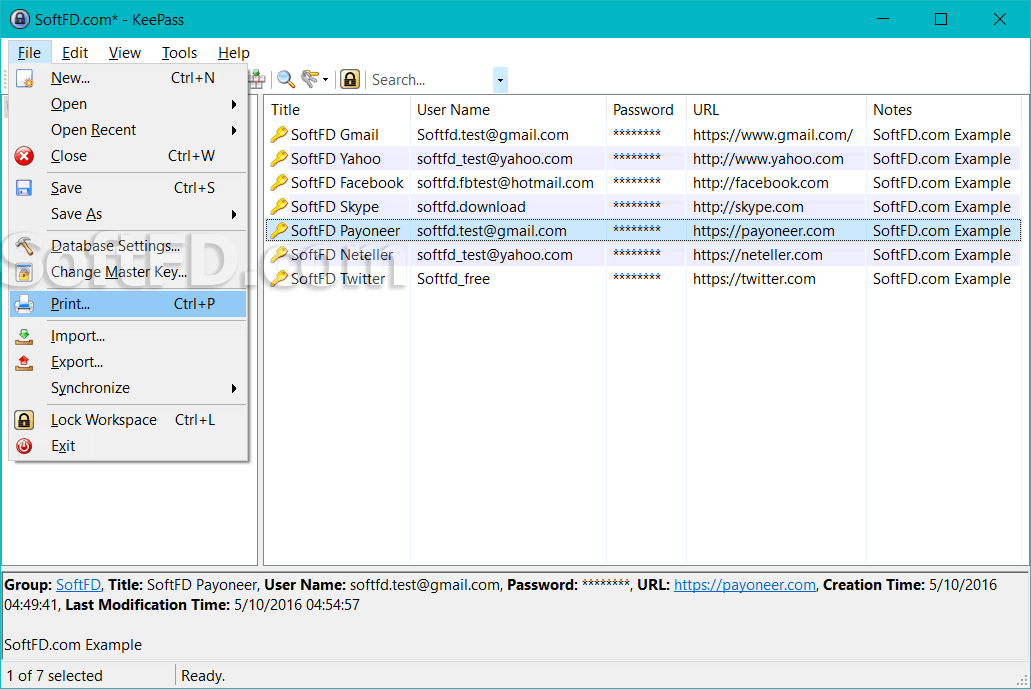Select Print... in the File menu
This screenshot has width=1031, height=689.
pyautogui.click(x=128, y=304)
